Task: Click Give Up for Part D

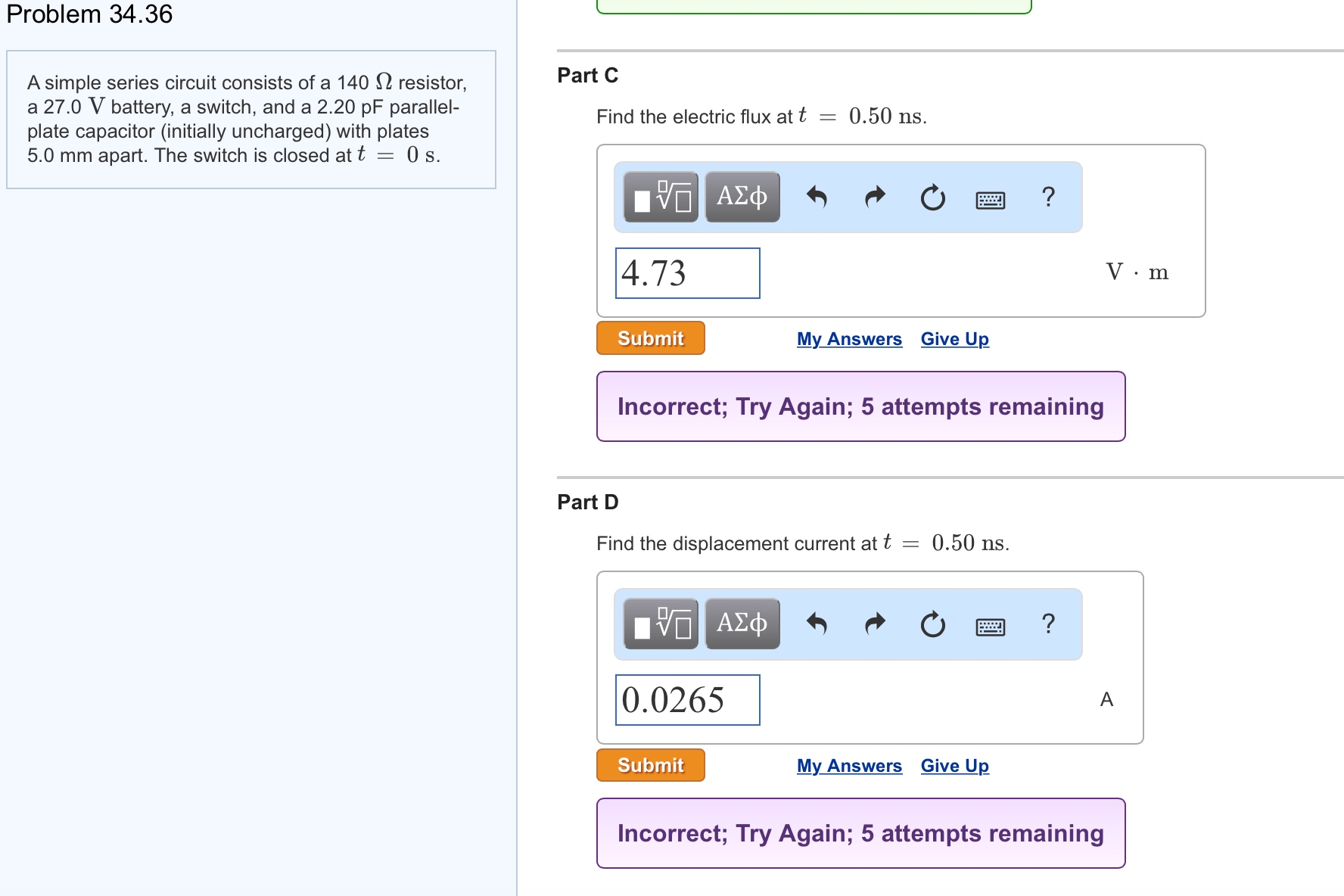Action: 954,765
